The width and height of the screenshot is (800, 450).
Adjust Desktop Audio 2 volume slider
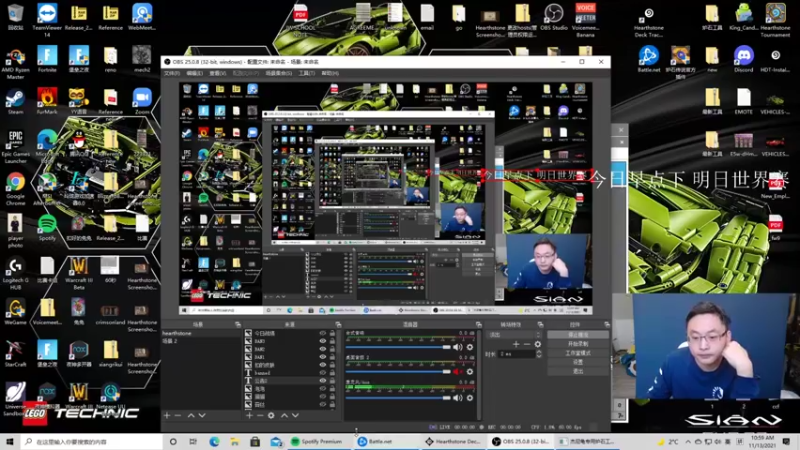point(398,372)
